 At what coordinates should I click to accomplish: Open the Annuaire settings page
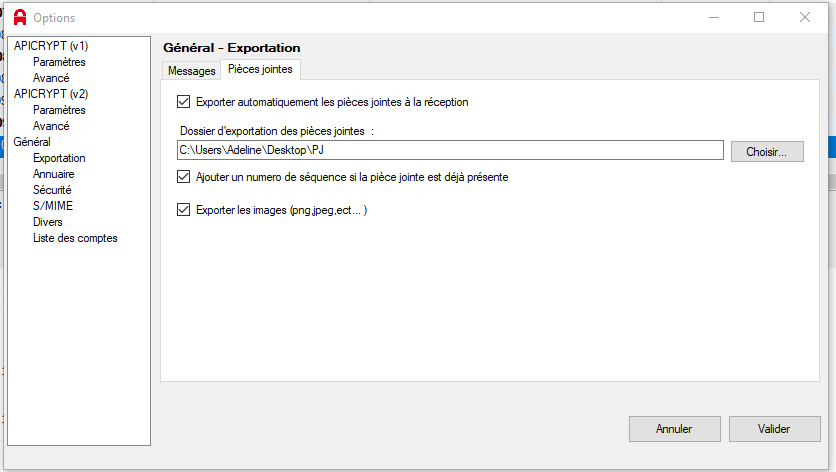54,174
